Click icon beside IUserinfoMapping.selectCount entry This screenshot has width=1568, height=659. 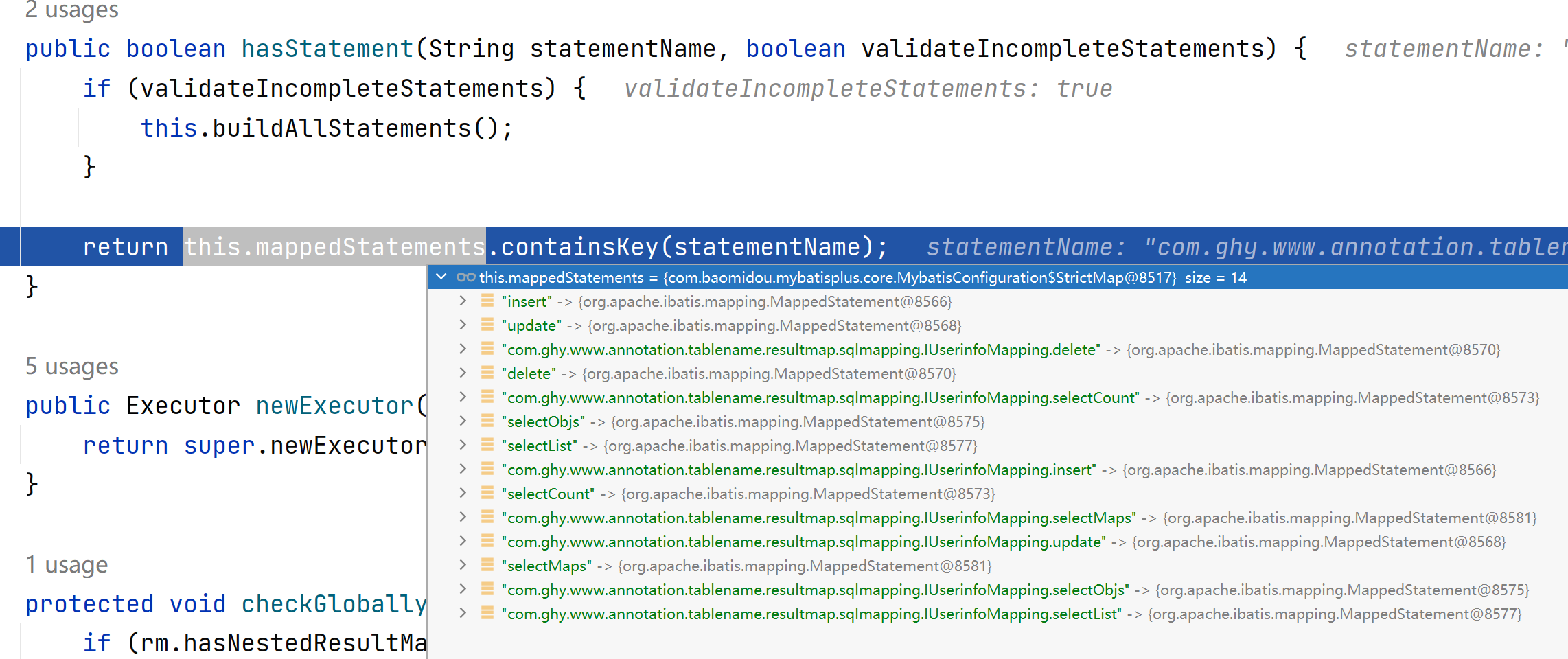487,397
